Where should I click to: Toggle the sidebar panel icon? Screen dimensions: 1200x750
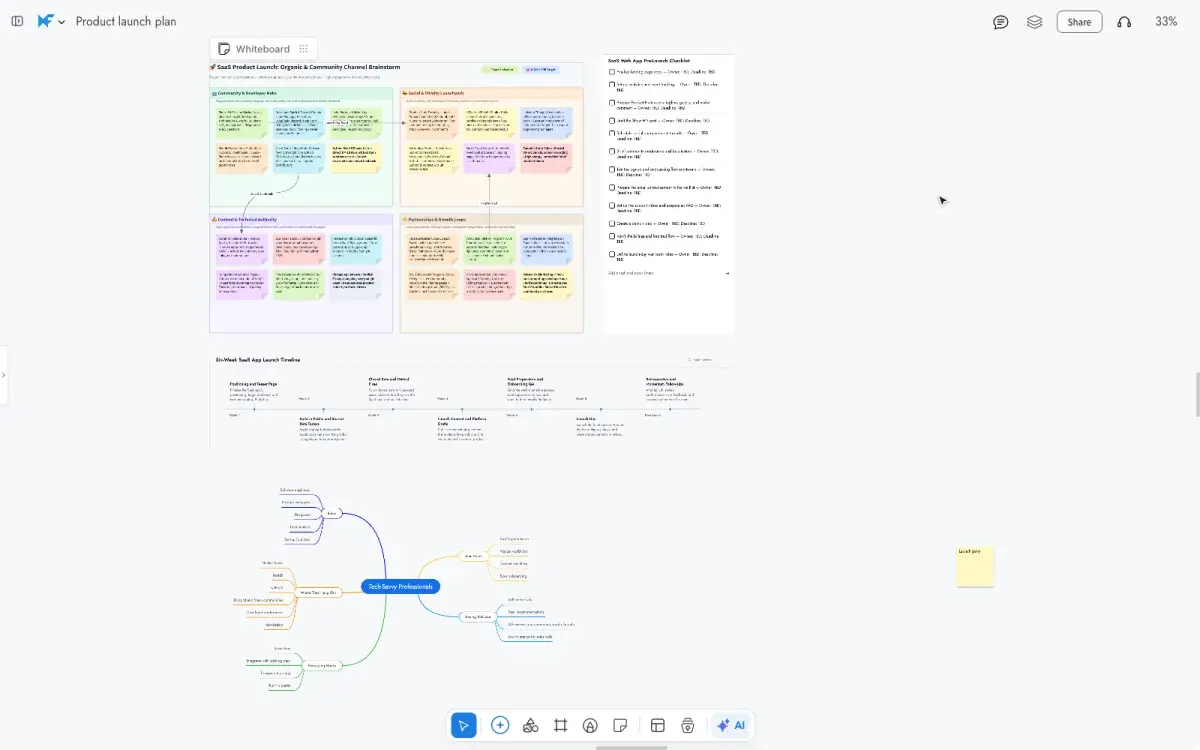(x=17, y=21)
